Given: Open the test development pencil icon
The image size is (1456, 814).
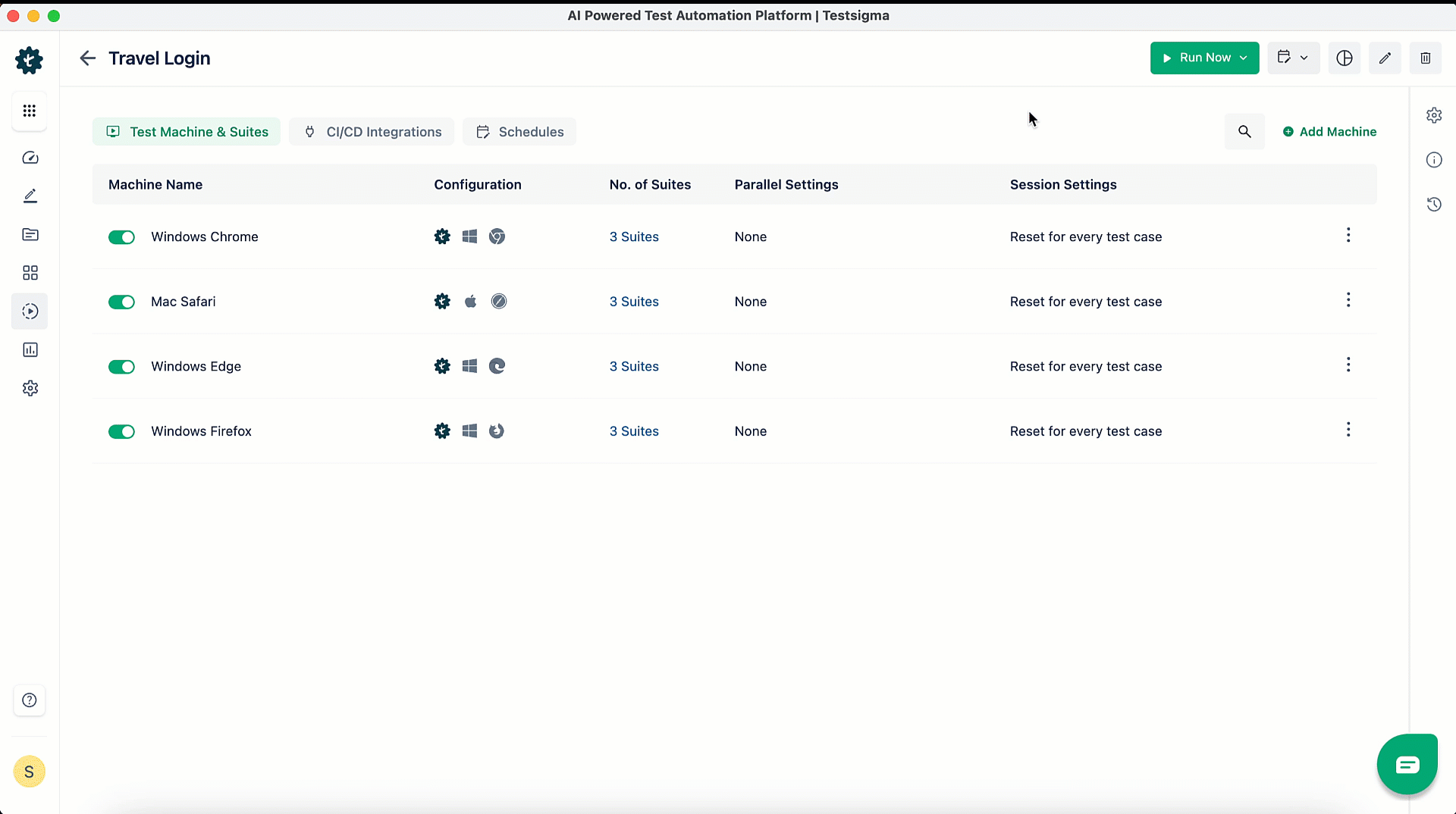Looking at the screenshot, I should (x=30, y=196).
